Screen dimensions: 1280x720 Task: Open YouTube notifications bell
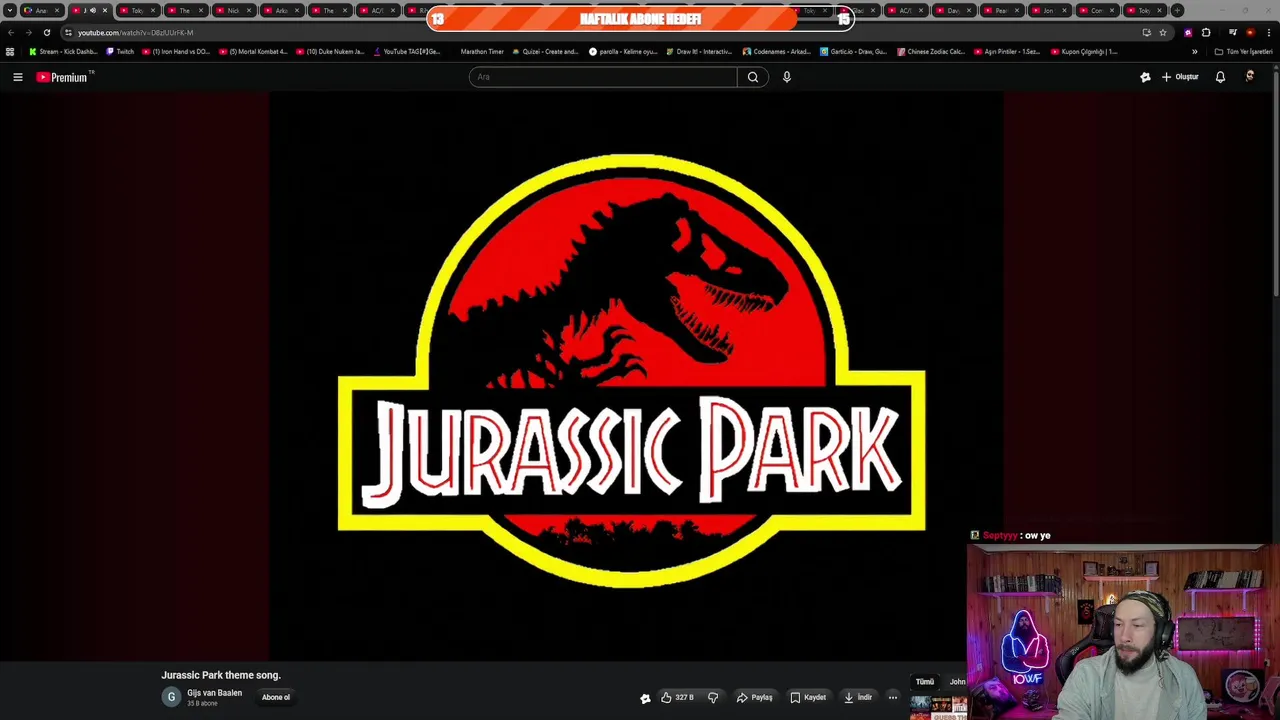tap(1220, 77)
